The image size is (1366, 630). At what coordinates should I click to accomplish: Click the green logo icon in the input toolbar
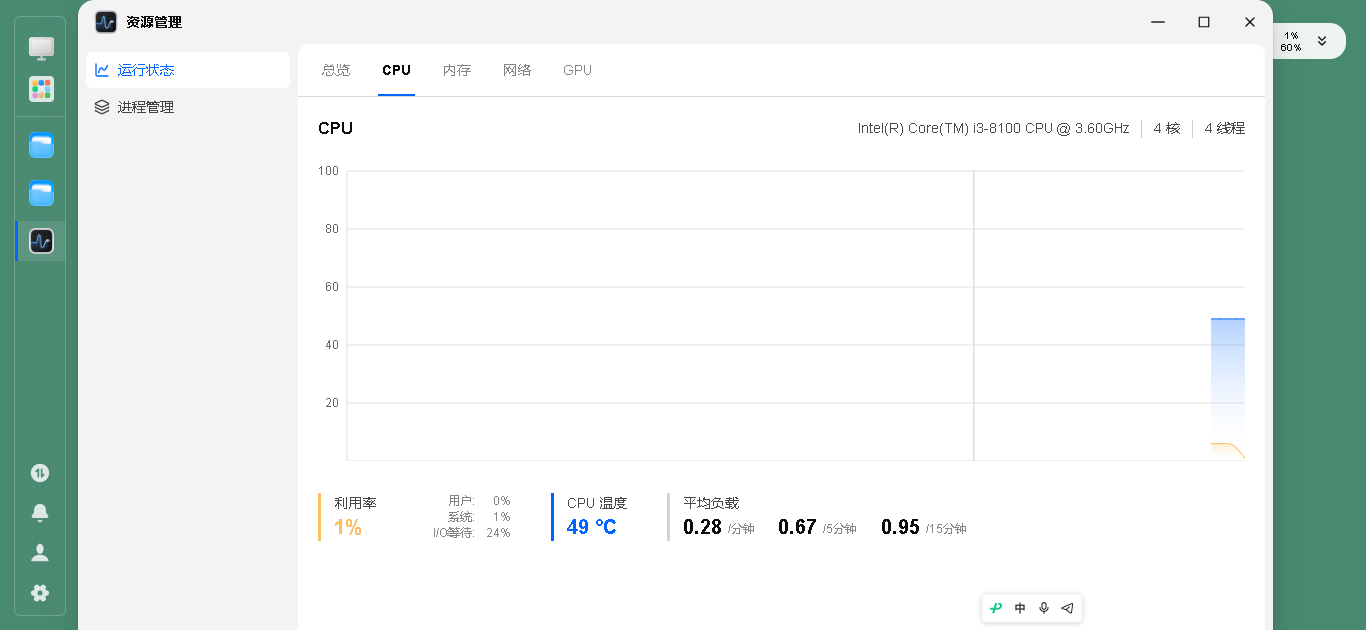[x=996, y=608]
